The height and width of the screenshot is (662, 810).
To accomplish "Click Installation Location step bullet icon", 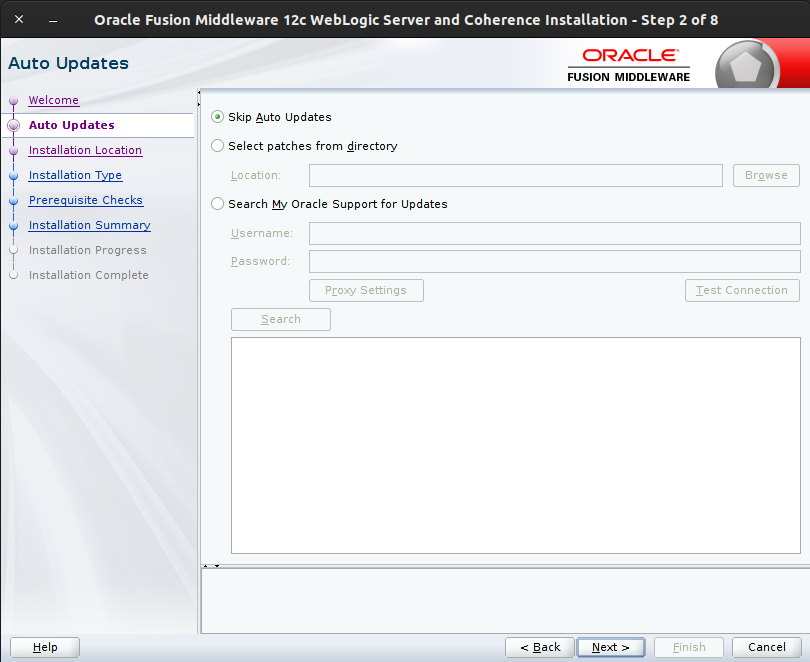I will click(14, 151).
